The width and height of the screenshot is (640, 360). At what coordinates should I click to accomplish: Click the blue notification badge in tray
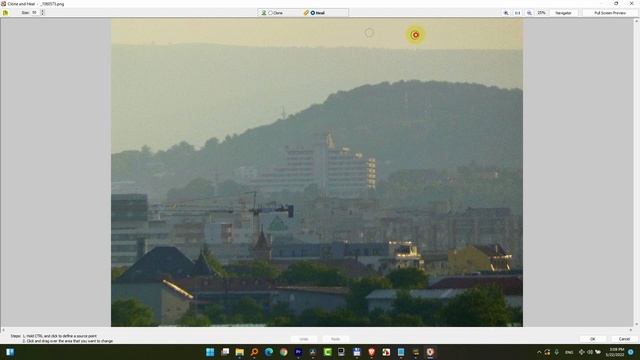(x=631, y=352)
